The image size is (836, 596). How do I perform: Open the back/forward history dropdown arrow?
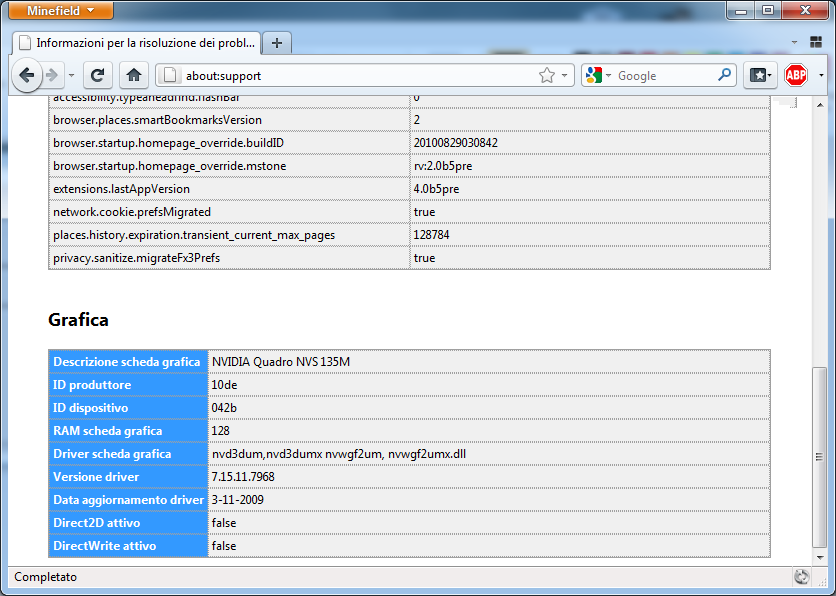71,76
